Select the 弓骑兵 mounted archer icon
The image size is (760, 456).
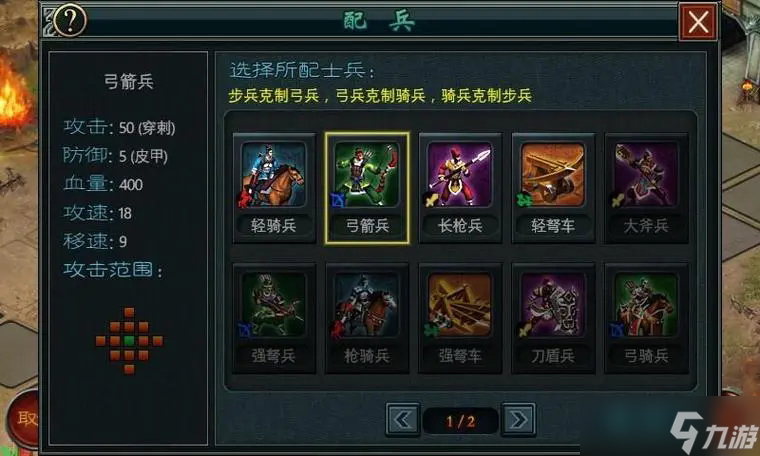point(646,305)
